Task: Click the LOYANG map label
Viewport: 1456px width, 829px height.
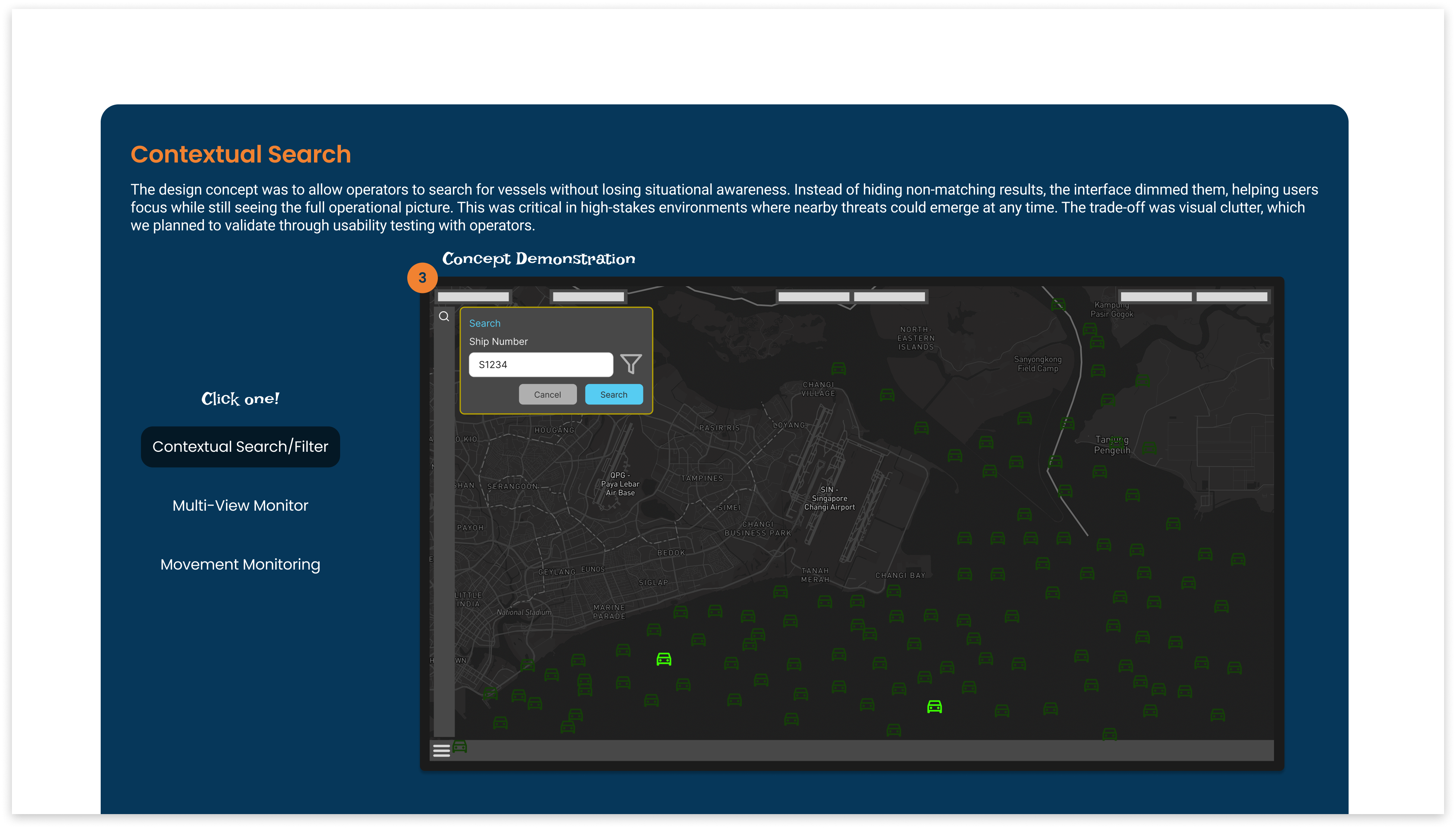Action: (789, 425)
